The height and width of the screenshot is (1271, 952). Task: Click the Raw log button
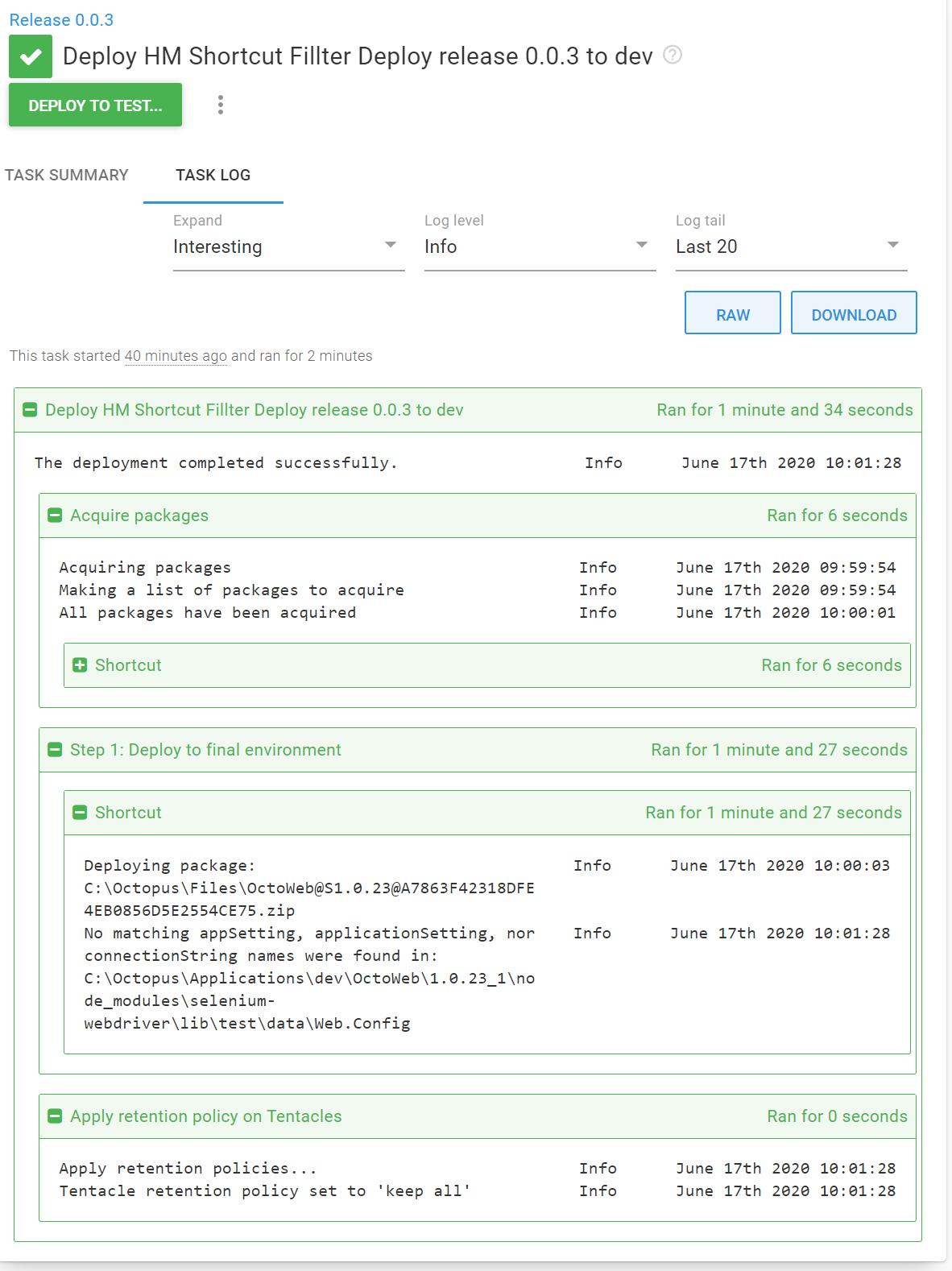(732, 314)
